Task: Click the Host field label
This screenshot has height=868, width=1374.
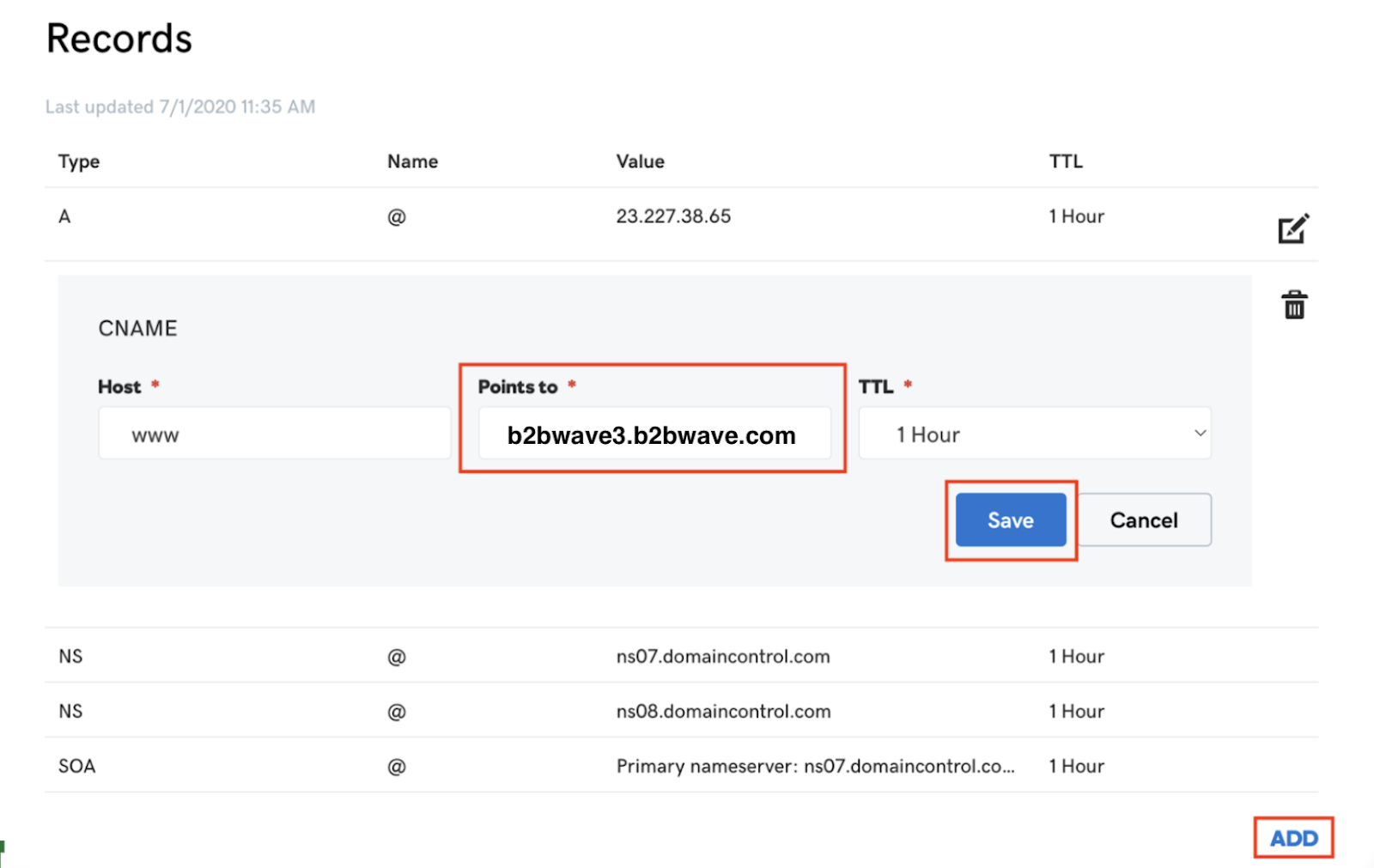Action: pyautogui.click(x=119, y=387)
